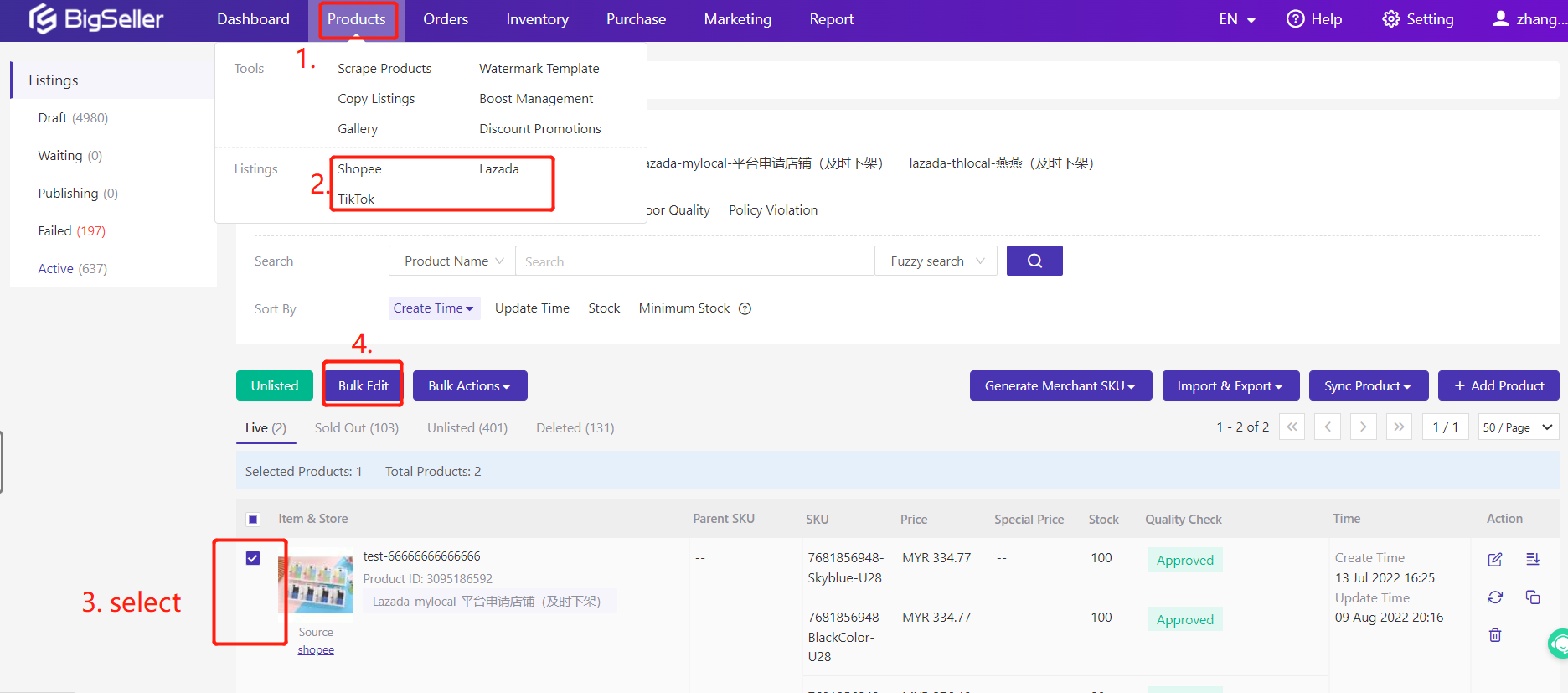Expand the Sync Product dropdown

pyautogui.click(x=1369, y=385)
